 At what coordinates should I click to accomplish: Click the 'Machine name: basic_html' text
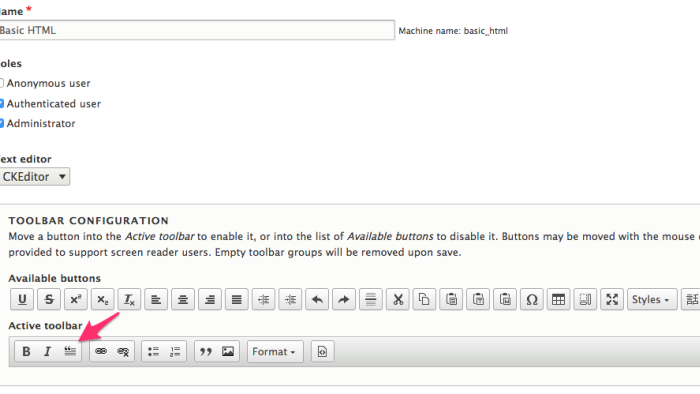pos(453,31)
